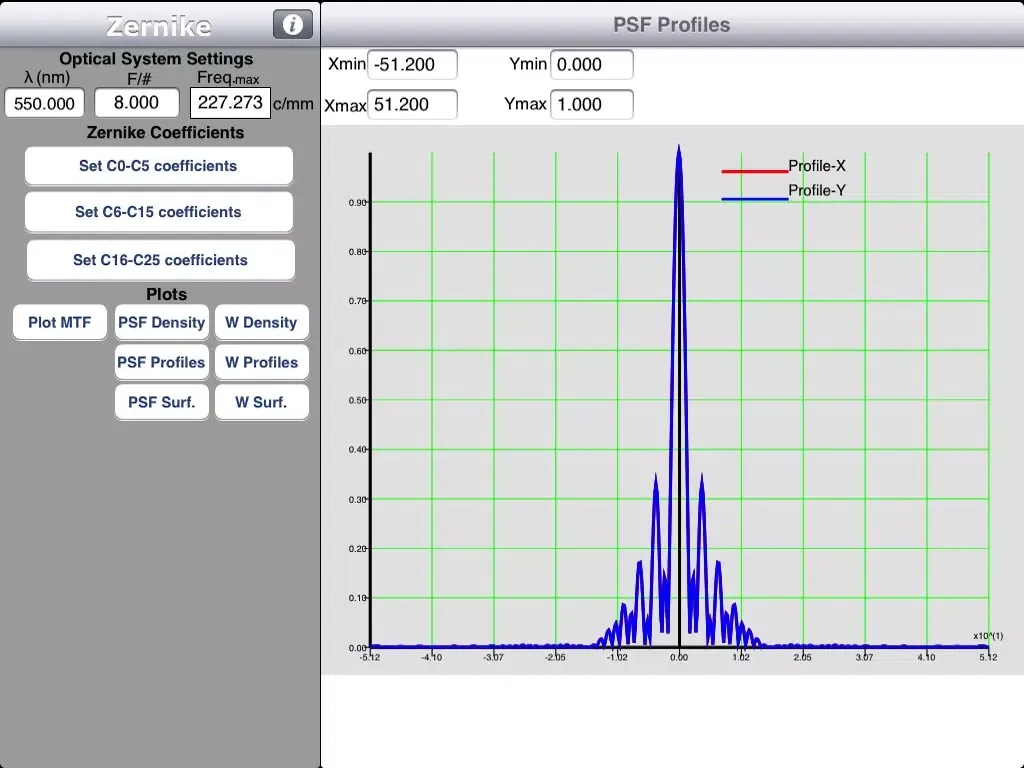
Task: Edit the Ymin field showing 0.000
Action: [592, 64]
